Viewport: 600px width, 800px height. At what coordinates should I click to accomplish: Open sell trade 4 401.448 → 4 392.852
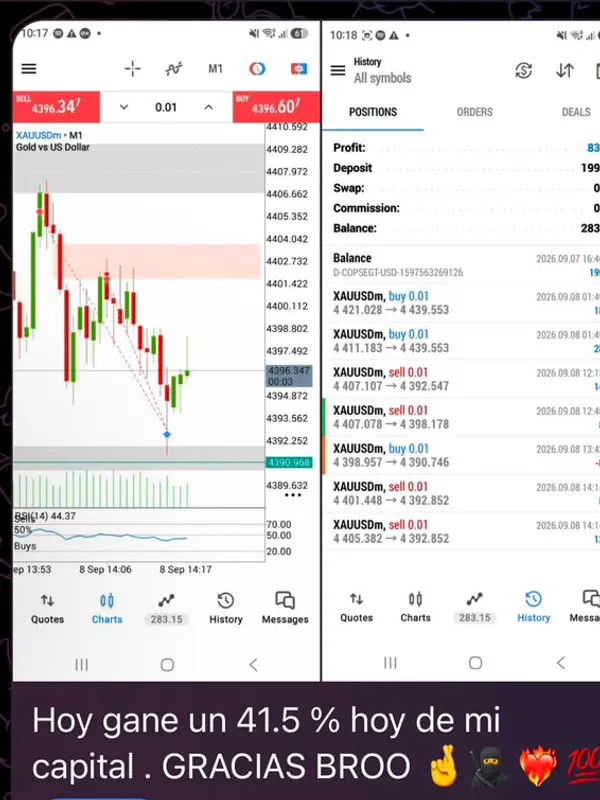click(461, 493)
